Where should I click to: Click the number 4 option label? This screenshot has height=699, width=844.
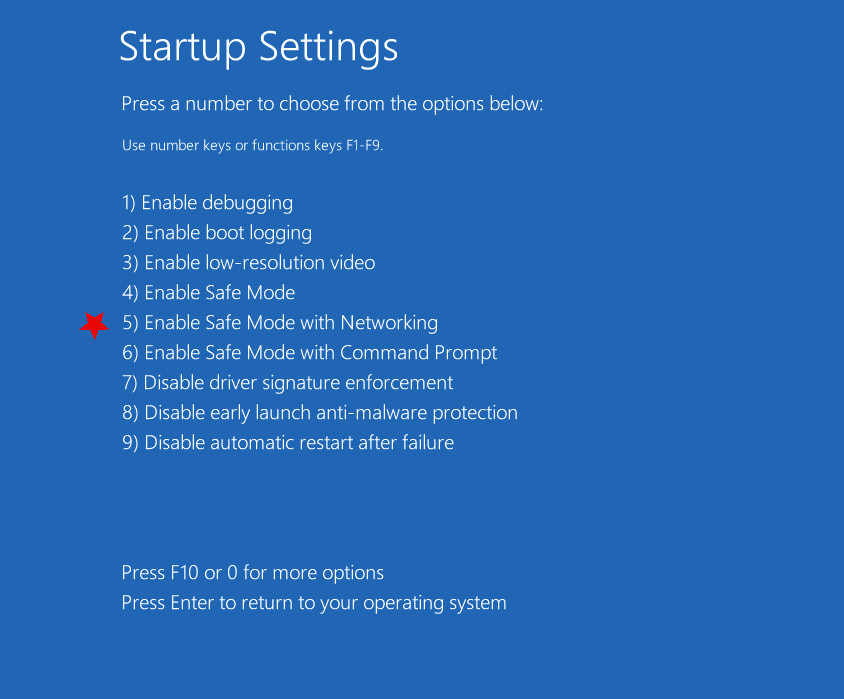(x=128, y=292)
